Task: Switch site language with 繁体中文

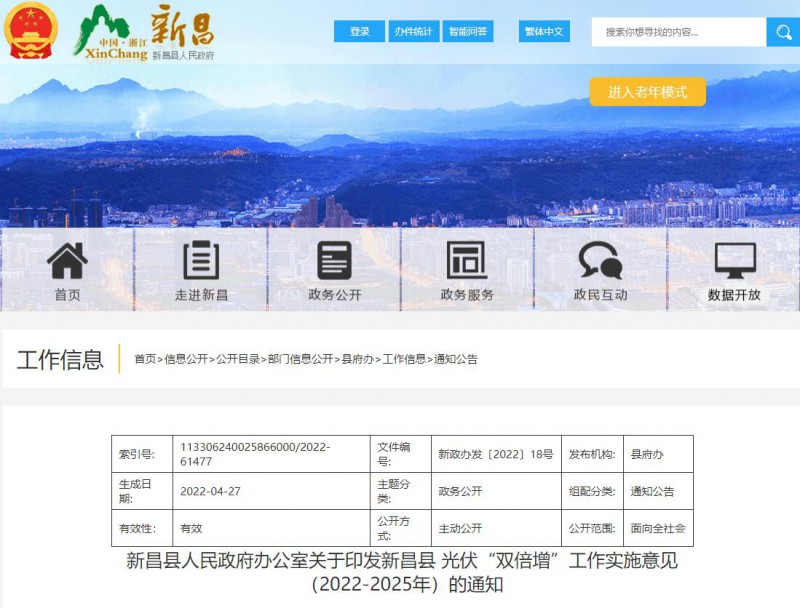Action: click(x=545, y=31)
